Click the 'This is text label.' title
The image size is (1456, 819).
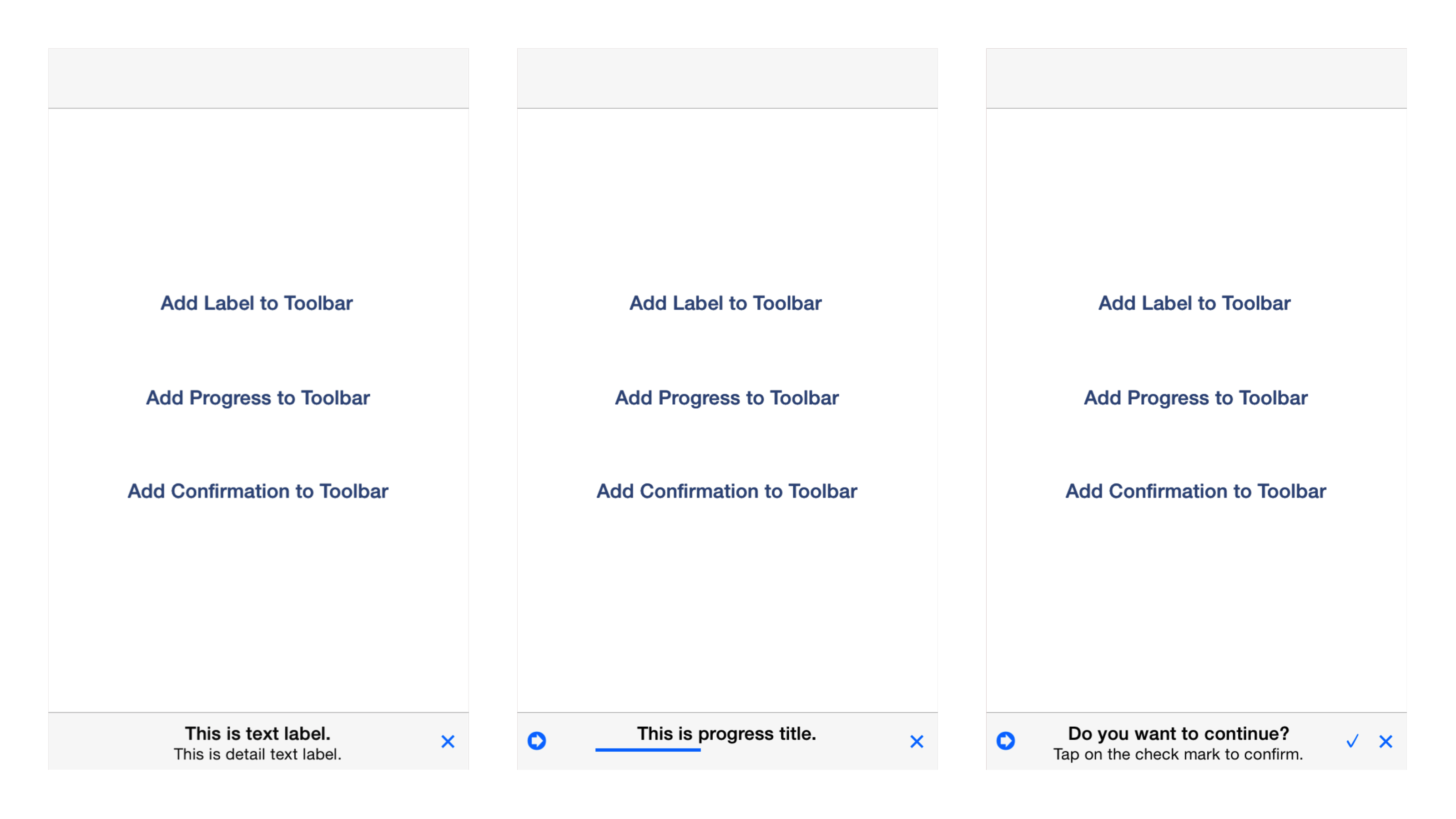pos(258,733)
